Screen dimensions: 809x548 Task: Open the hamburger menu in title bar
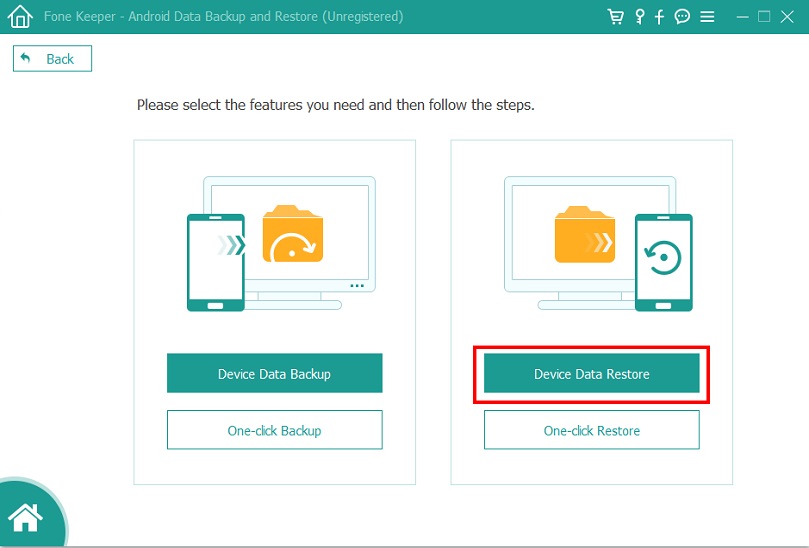coord(707,17)
